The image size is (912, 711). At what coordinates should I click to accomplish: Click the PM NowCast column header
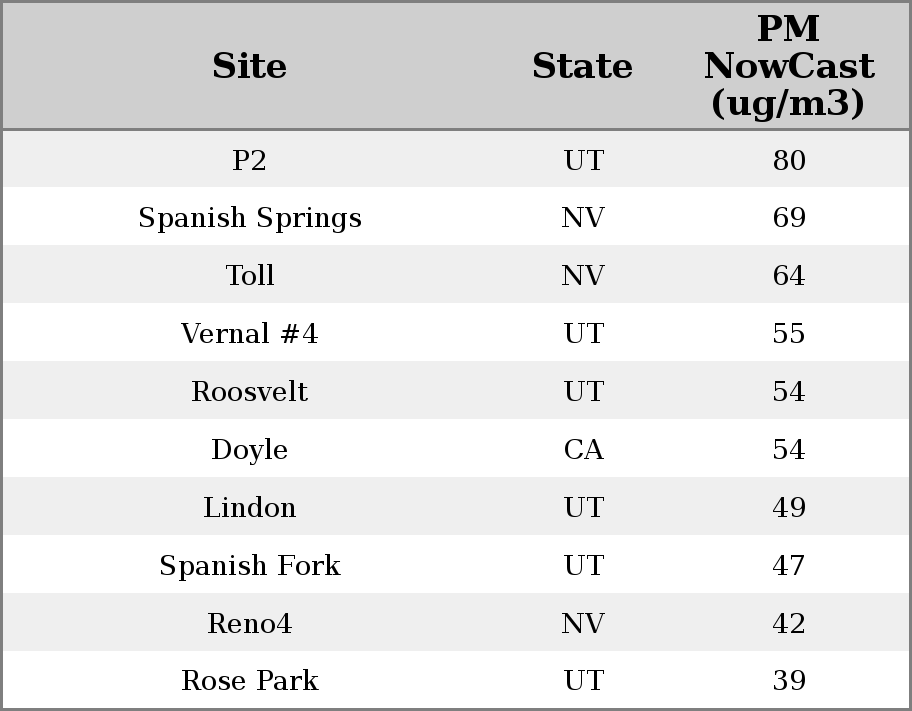(788, 67)
